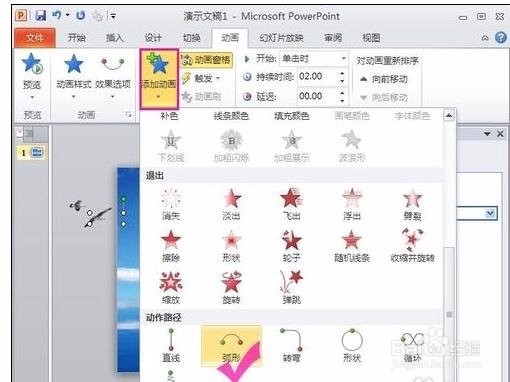Switch to the 设计 ribbon tab
Viewport: 510px width, 382px height.
pyautogui.click(x=153, y=38)
